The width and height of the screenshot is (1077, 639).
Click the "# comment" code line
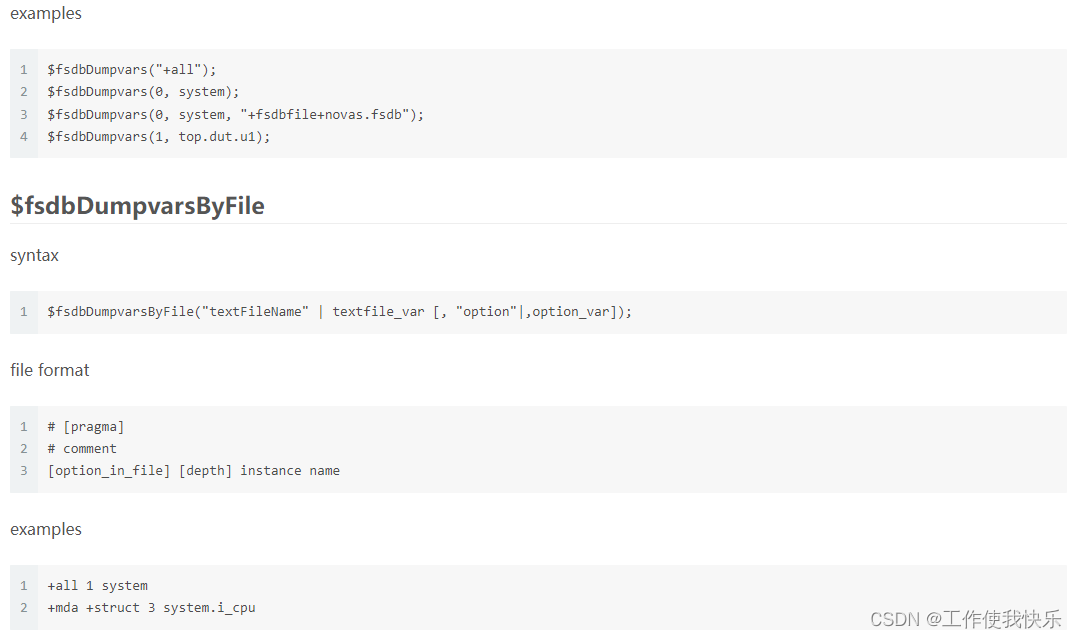[81, 449]
